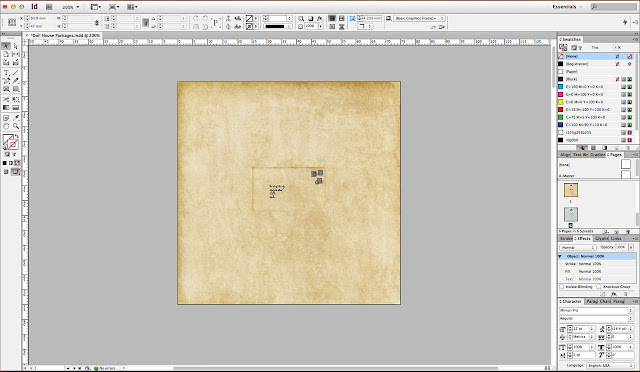Open the English: USA language dropdown

(610, 365)
